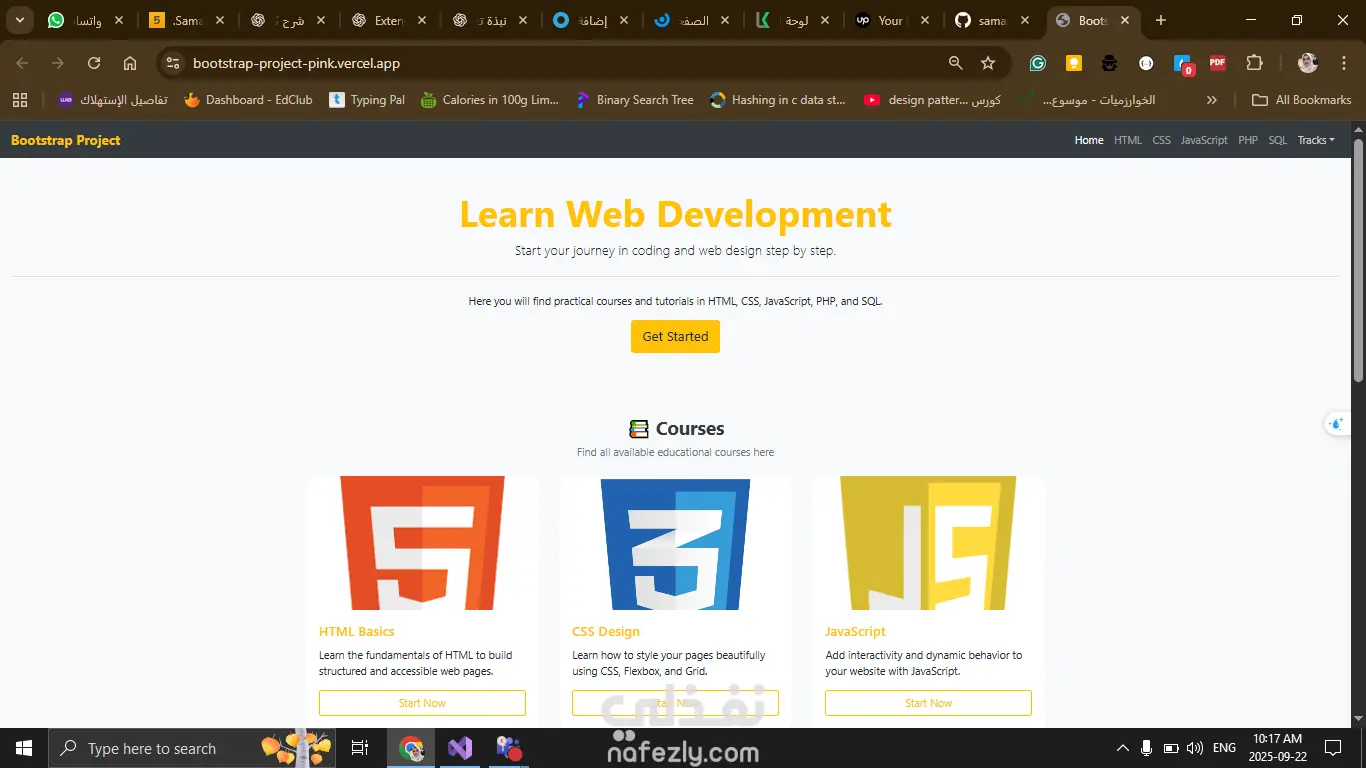The width and height of the screenshot is (1366, 768).
Task: Select the 'CSS Design' card title
Action: coord(606,631)
